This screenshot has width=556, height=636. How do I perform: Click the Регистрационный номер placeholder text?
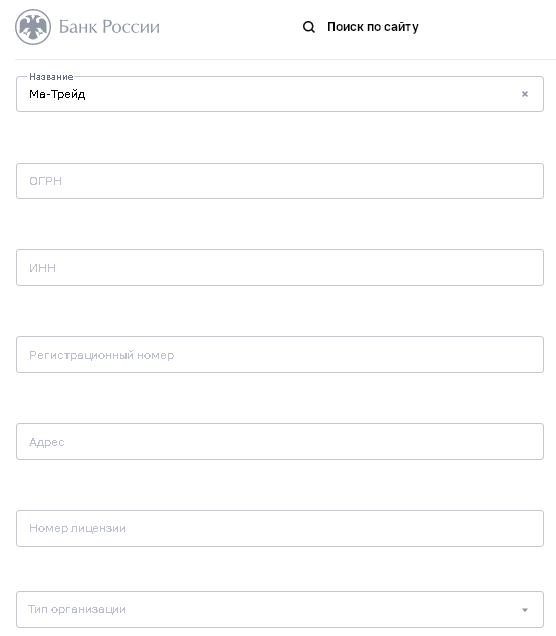coord(101,355)
